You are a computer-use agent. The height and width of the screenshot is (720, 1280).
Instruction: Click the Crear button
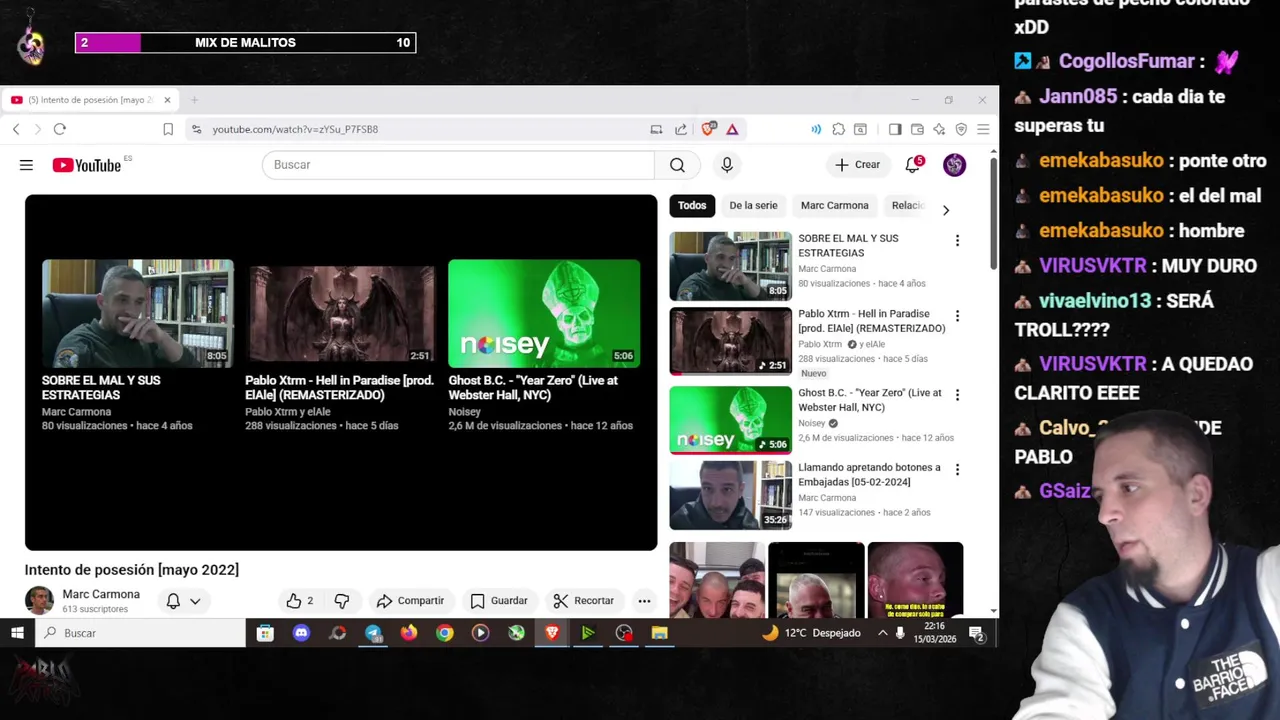pos(858,165)
